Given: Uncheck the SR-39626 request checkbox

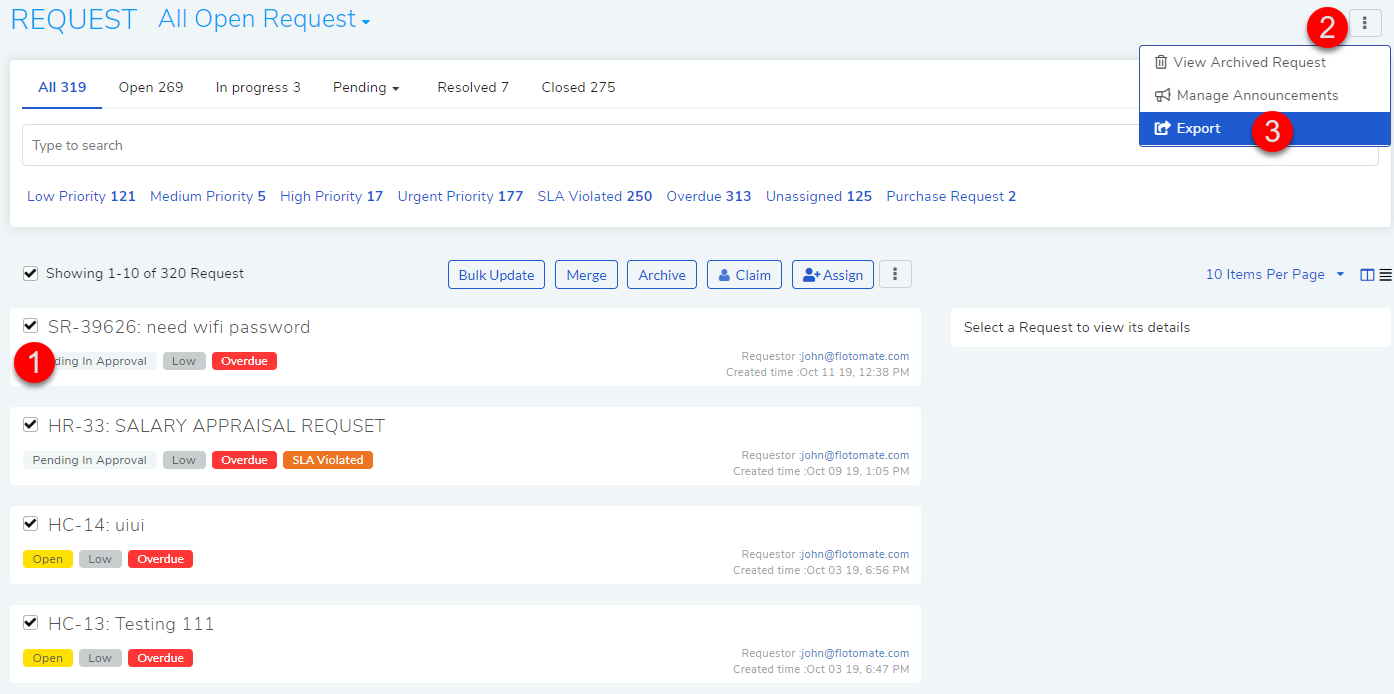Looking at the screenshot, I should (x=30, y=325).
